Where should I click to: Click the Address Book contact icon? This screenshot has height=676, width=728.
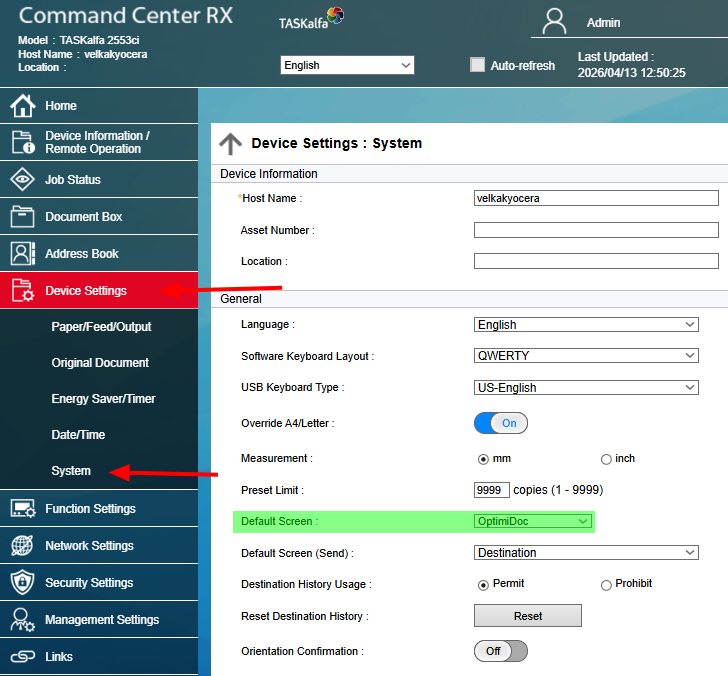pyautogui.click(x=22, y=254)
